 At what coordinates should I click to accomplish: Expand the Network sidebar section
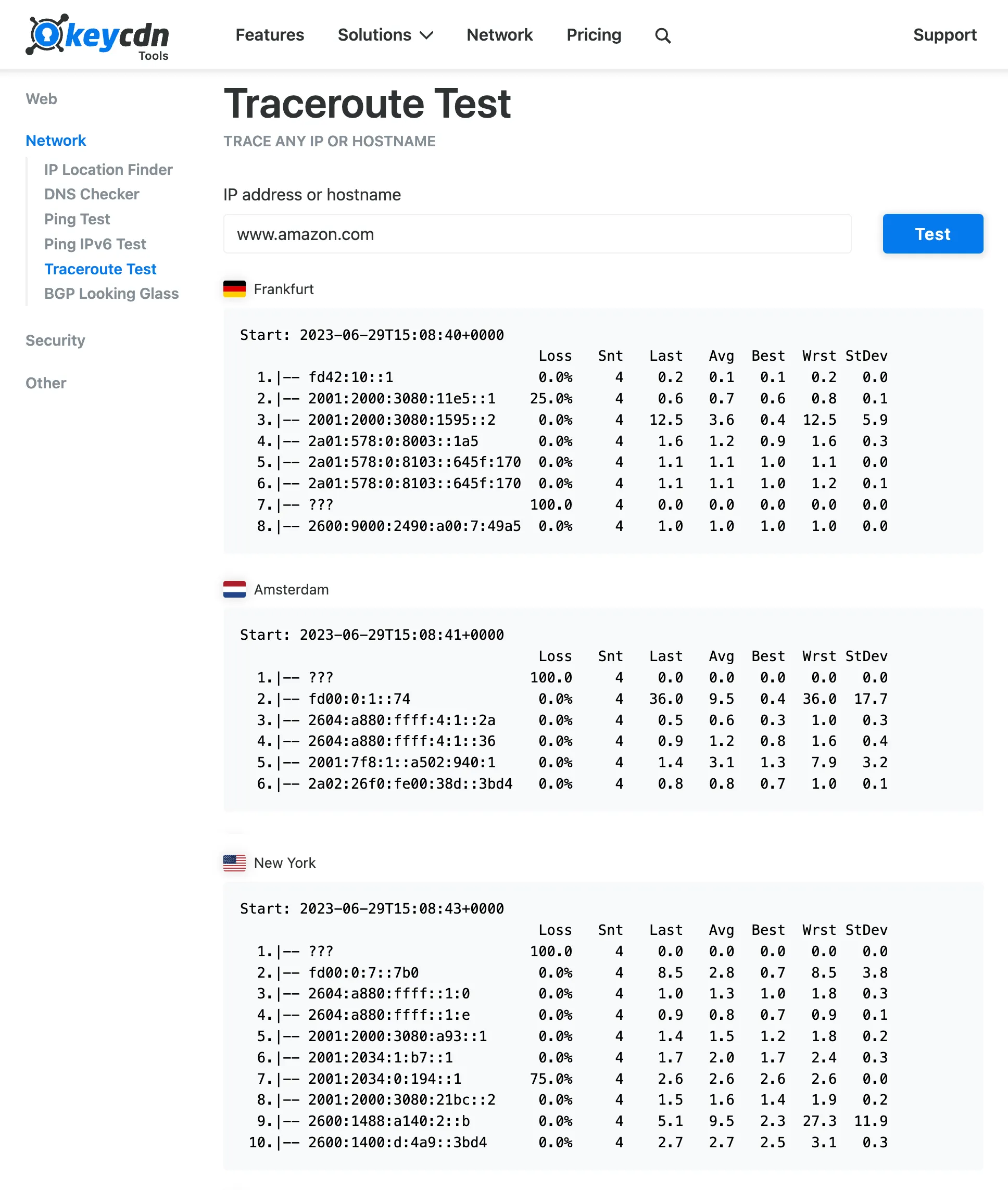(55, 140)
